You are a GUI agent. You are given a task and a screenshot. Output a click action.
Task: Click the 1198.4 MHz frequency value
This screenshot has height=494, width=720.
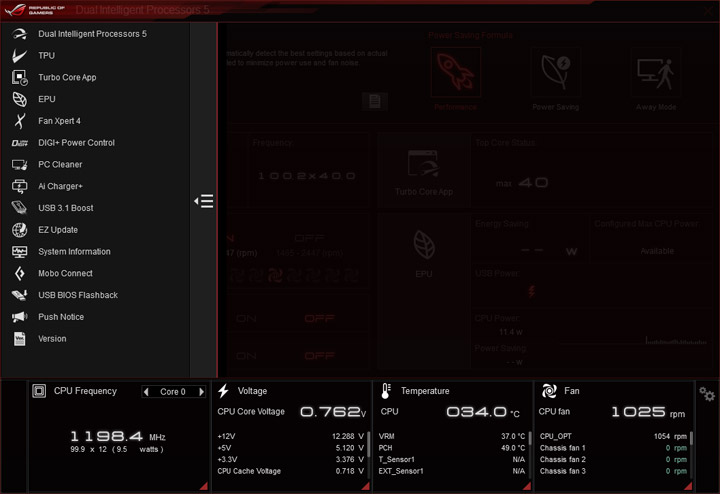point(118,436)
